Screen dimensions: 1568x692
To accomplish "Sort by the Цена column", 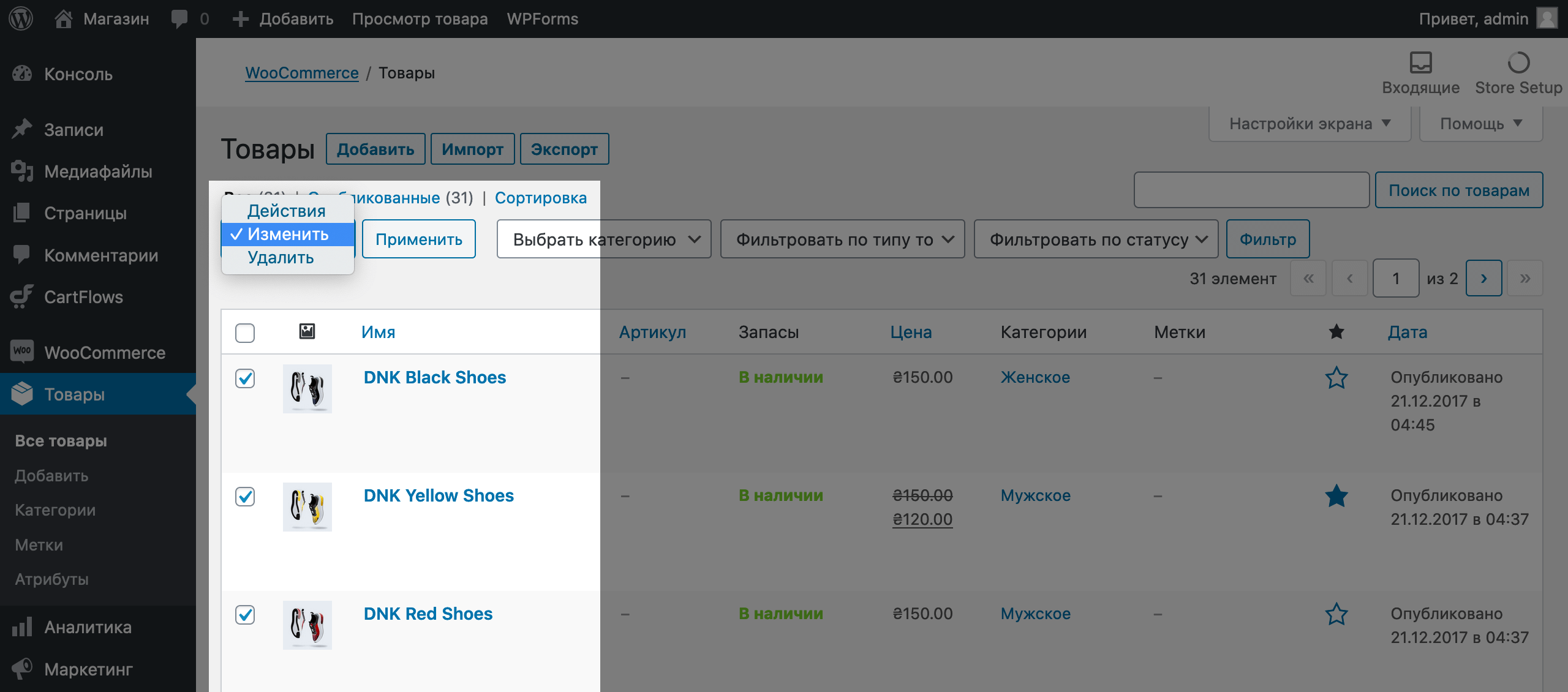I will 911,332.
